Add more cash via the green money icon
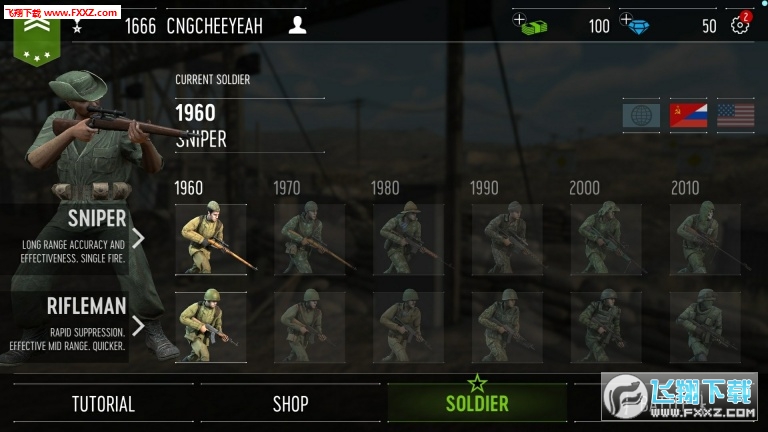The image size is (768, 432). click(529, 24)
